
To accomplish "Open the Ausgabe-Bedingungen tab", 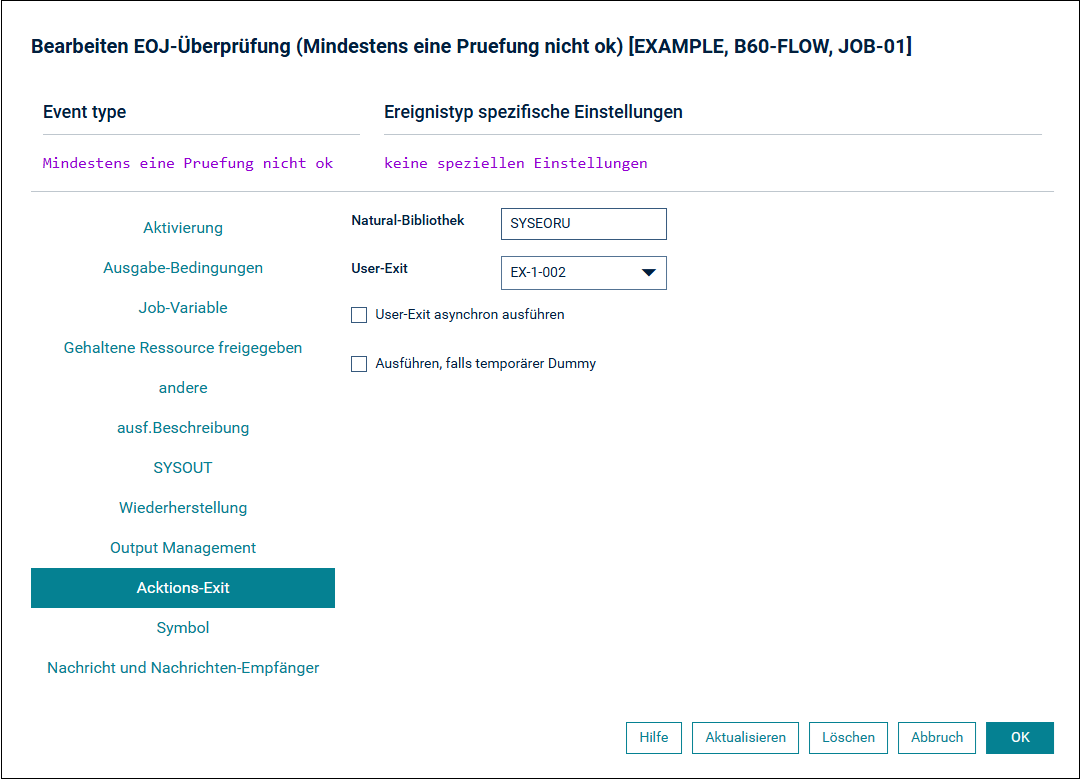I will click(x=183, y=268).
